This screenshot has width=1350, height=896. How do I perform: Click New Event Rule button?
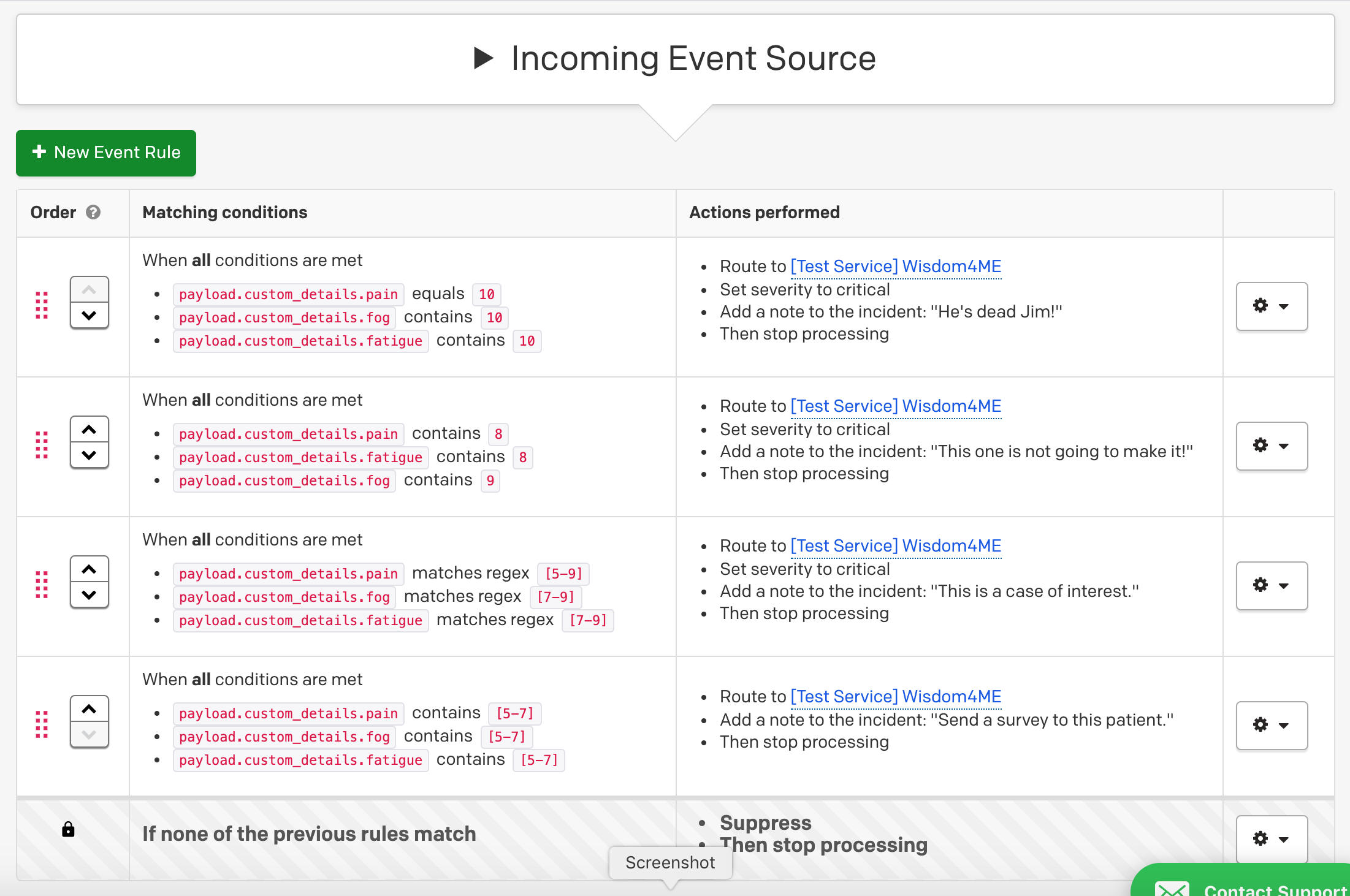click(x=106, y=153)
